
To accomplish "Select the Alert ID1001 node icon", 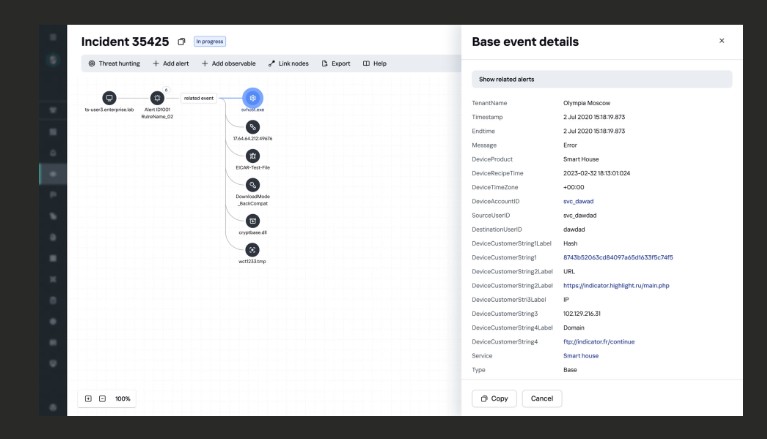I will click(x=156, y=98).
